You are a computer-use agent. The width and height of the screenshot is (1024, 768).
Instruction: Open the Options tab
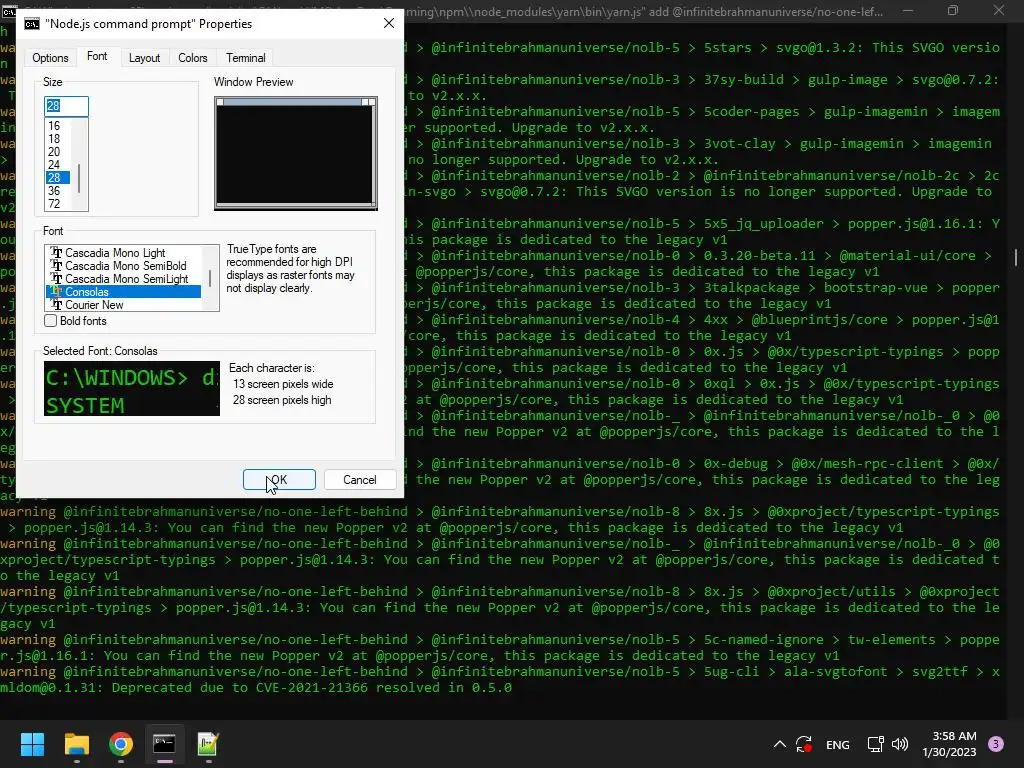pos(50,57)
